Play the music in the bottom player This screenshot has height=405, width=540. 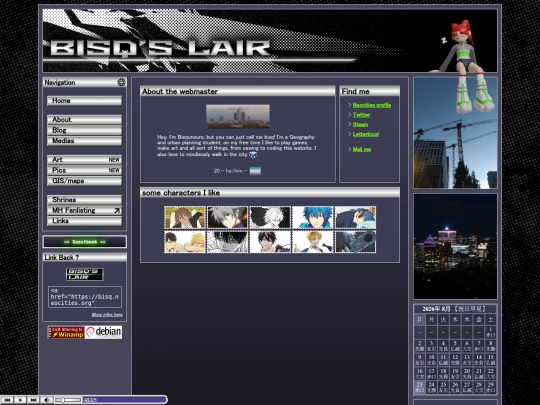pos(20,400)
